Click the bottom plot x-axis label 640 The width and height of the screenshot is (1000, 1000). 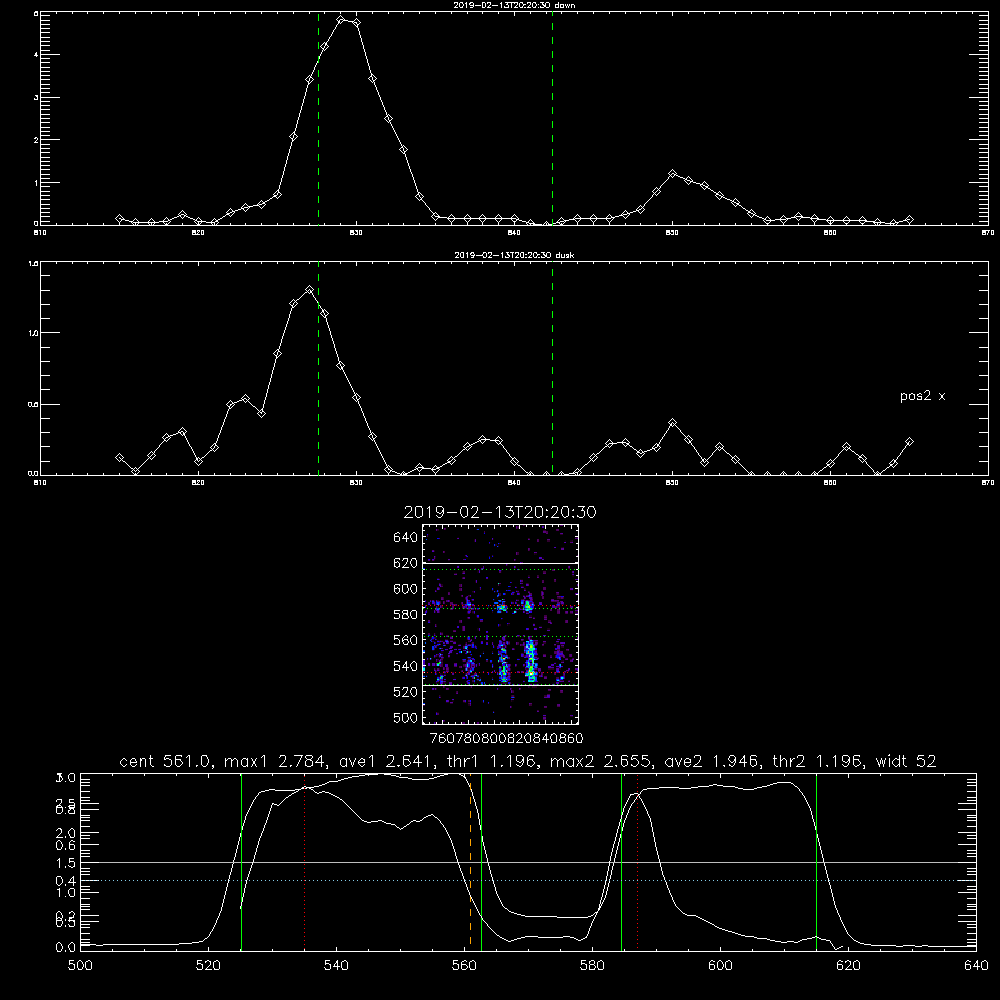click(976, 966)
